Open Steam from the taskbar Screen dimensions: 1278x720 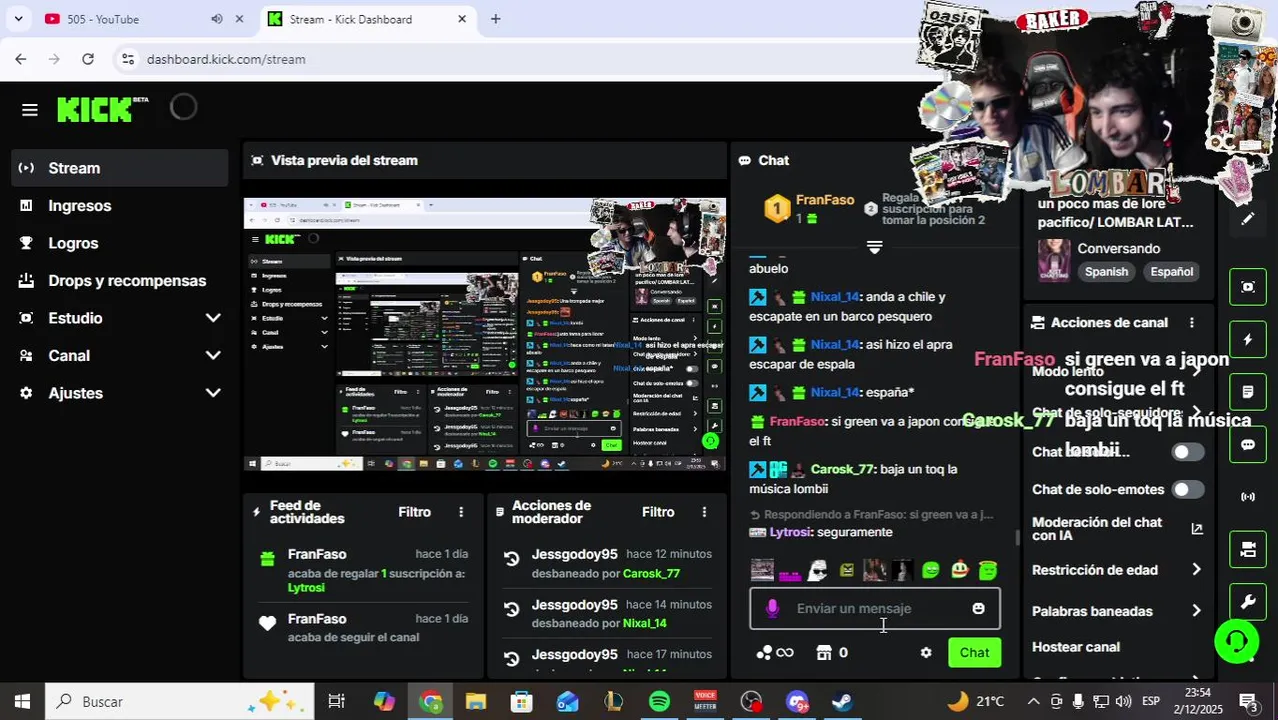coord(842,702)
